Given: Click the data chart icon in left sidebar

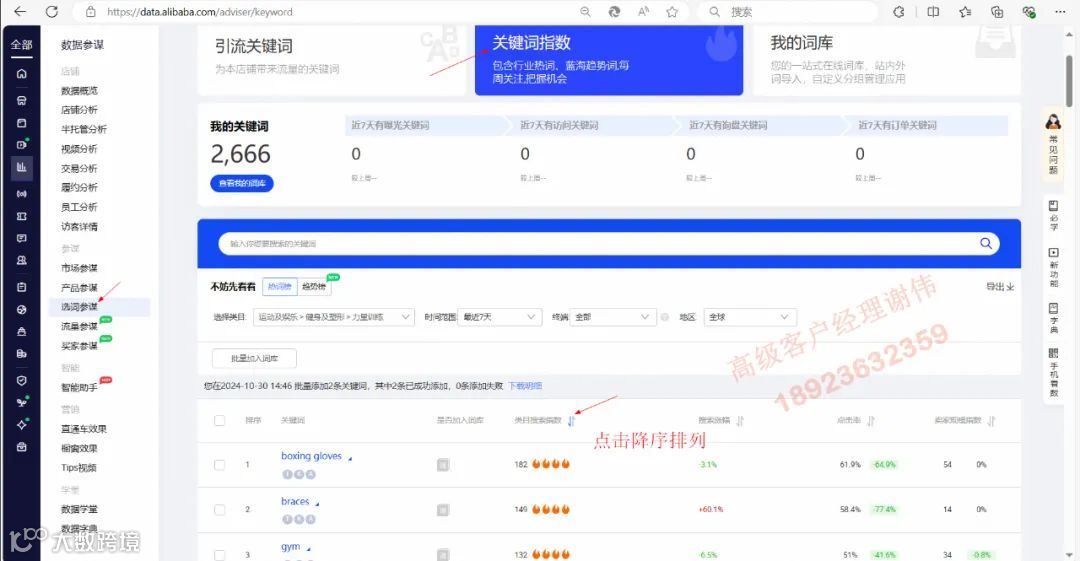Looking at the screenshot, I should [x=21, y=167].
